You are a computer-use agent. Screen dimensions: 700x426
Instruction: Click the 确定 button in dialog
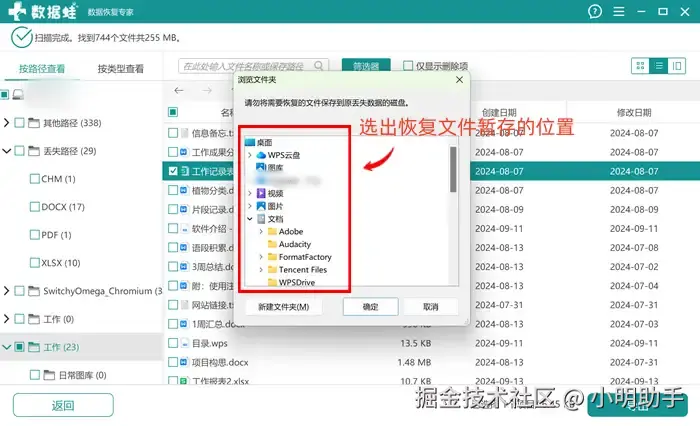click(x=370, y=307)
